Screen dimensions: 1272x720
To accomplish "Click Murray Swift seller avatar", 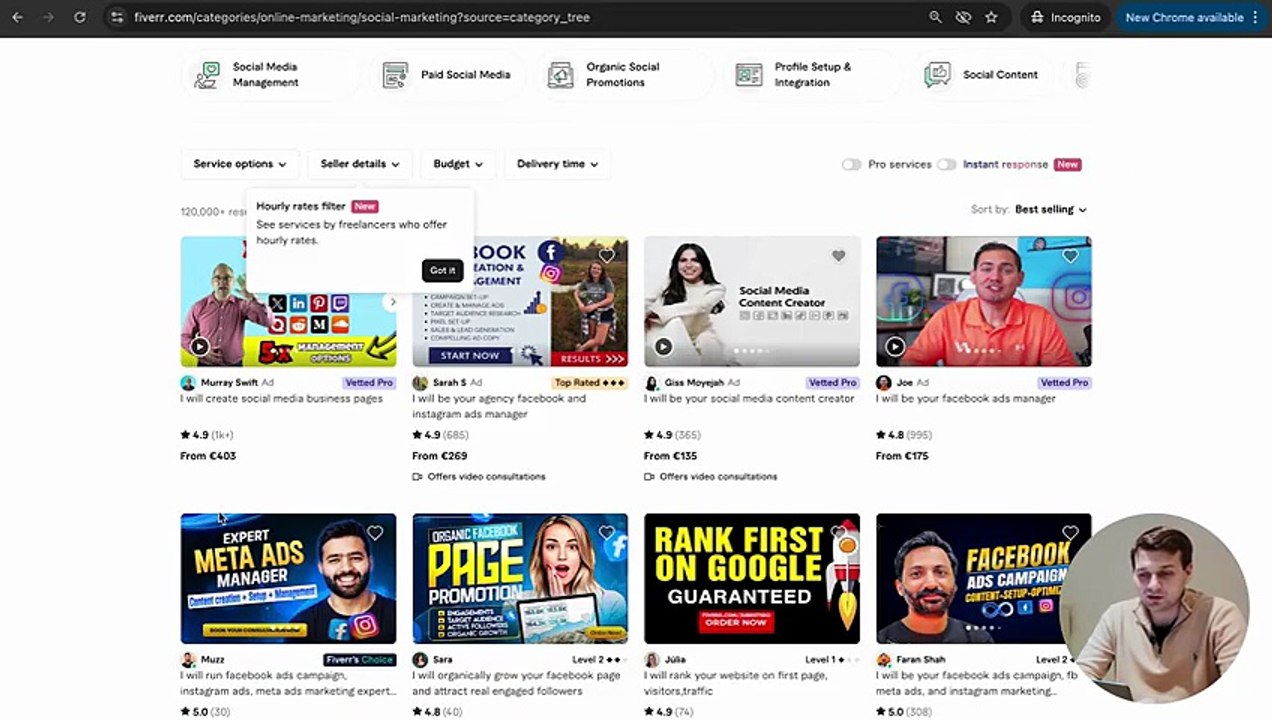I will [188, 383].
